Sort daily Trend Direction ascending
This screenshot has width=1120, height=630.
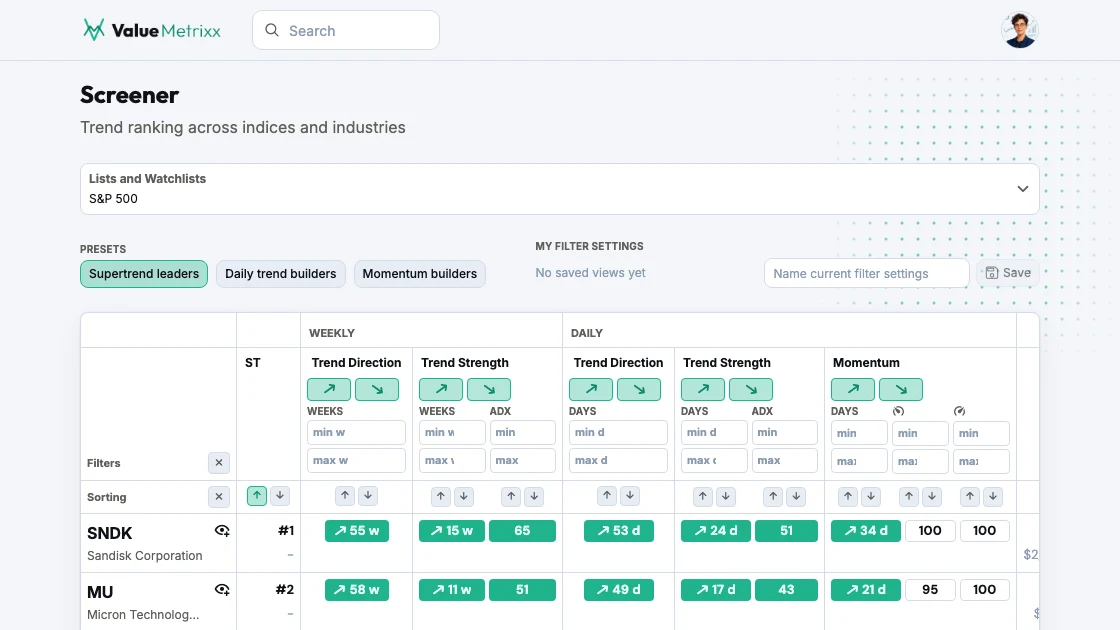pos(607,495)
